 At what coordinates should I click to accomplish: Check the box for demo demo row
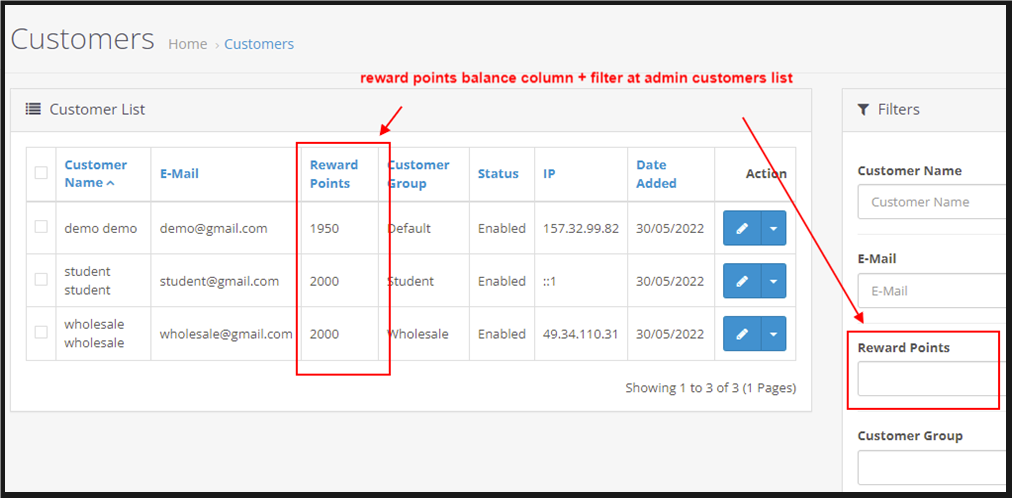[41, 227]
